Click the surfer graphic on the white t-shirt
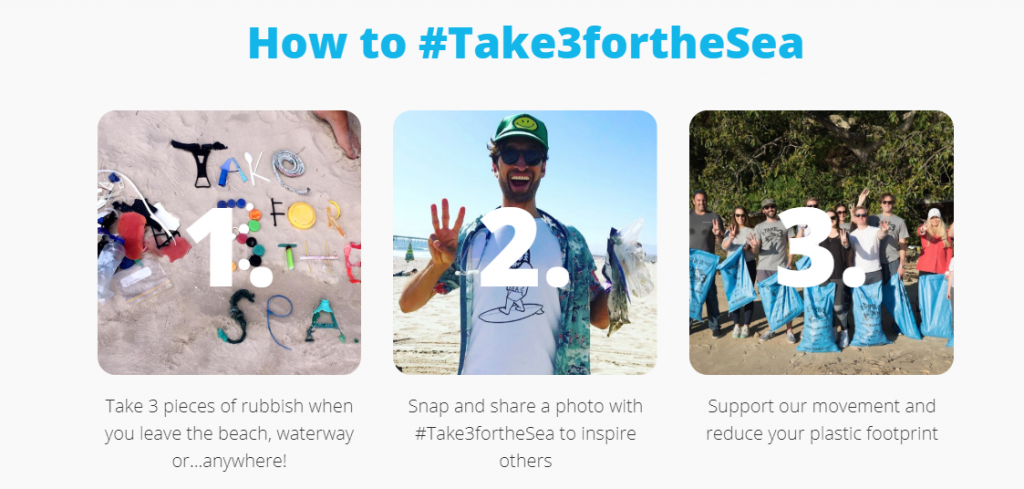Image resolution: width=1024 pixels, height=489 pixels. click(509, 296)
